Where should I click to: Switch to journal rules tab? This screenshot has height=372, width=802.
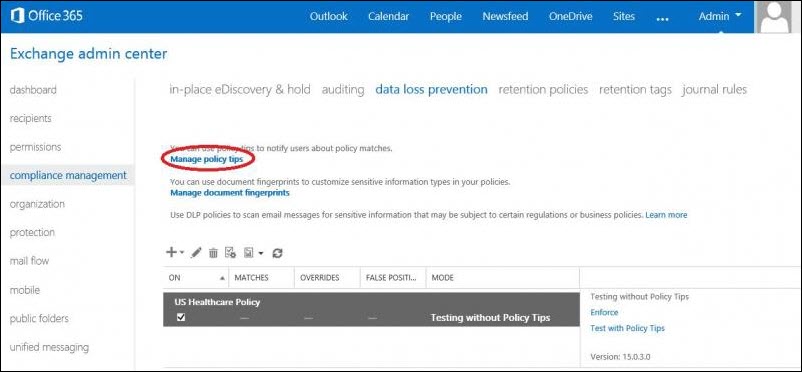click(x=715, y=90)
